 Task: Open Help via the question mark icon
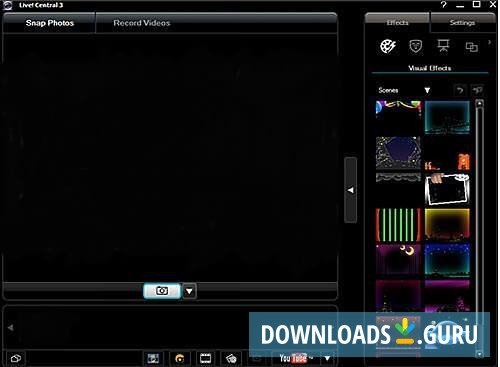443,5
